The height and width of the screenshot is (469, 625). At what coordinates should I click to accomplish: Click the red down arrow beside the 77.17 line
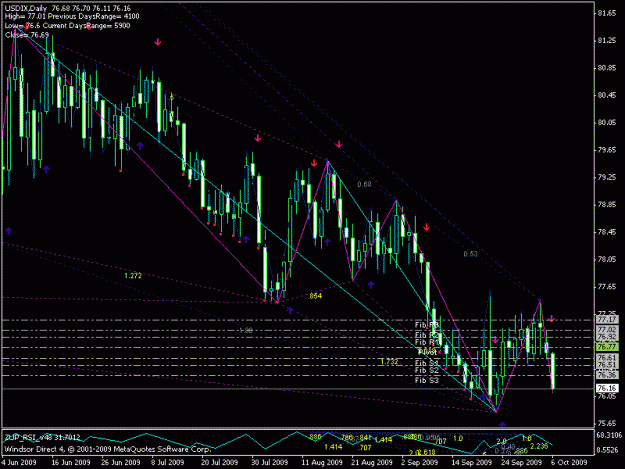pyautogui.click(x=551, y=319)
